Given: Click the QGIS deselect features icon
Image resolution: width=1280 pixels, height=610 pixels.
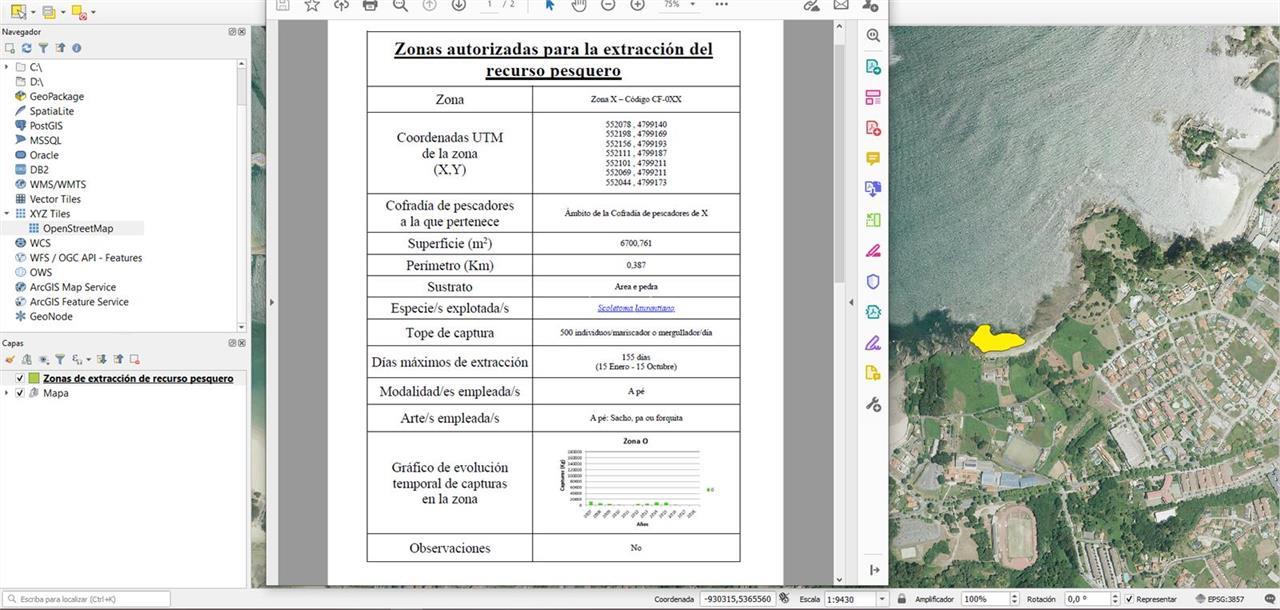Looking at the screenshot, I should tap(78, 12).
